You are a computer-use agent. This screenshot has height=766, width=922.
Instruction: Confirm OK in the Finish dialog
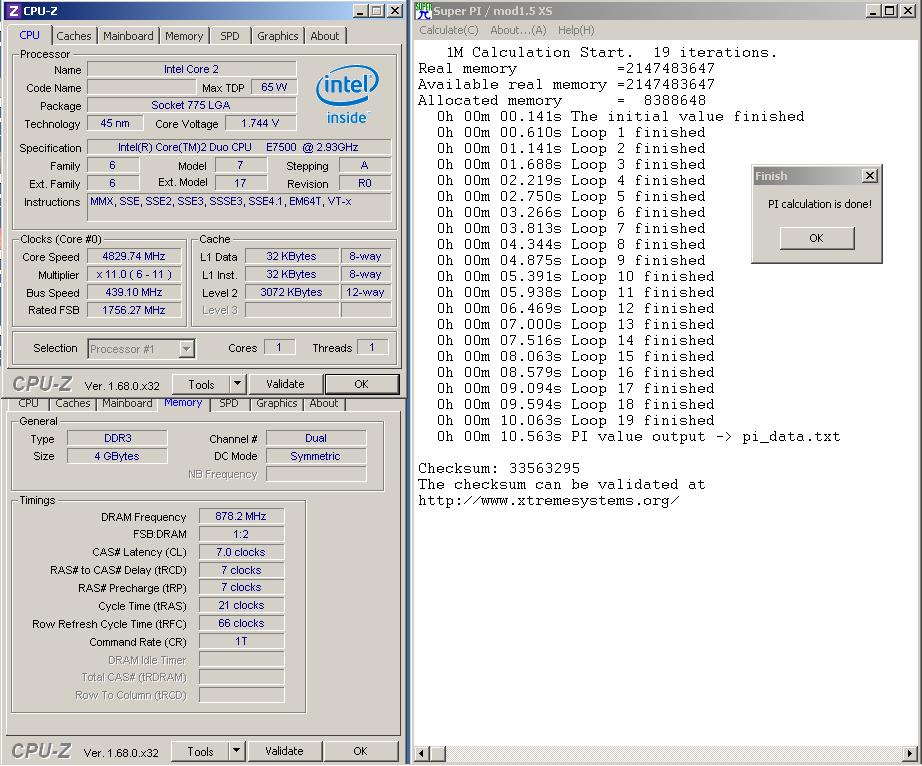(817, 238)
